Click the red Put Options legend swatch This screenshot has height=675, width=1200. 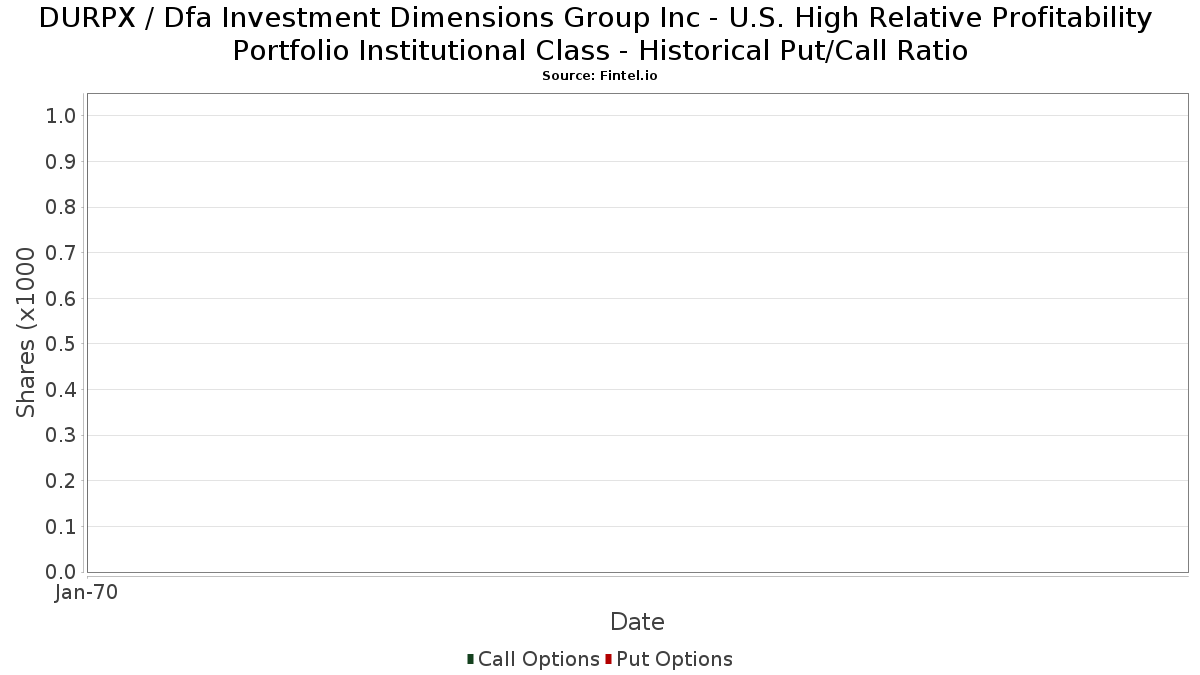click(608, 658)
